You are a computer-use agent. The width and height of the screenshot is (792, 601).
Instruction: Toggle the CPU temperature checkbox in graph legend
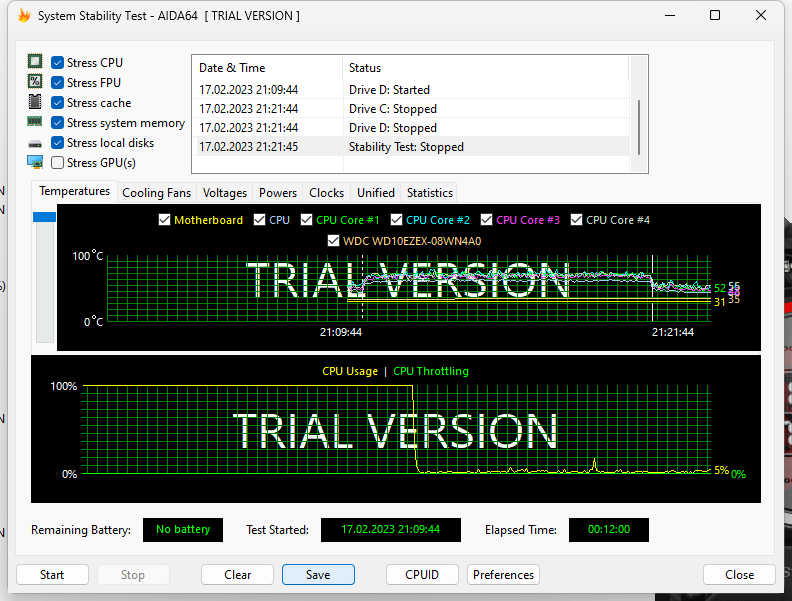(259, 220)
